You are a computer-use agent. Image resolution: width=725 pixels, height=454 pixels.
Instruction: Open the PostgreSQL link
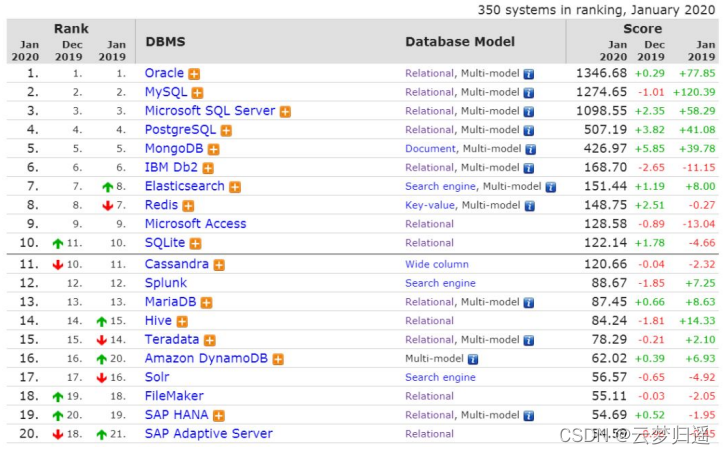pyautogui.click(x=180, y=130)
